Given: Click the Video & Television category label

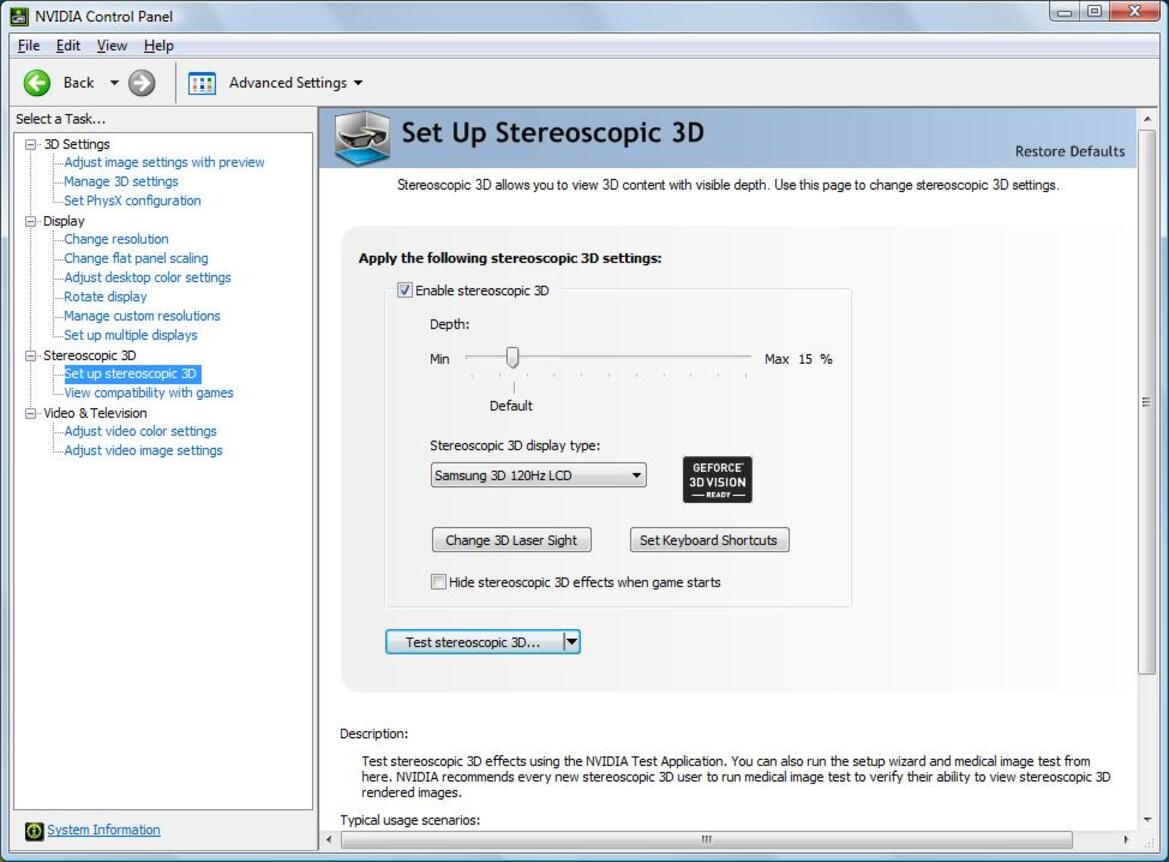Looking at the screenshot, I should pyautogui.click(x=95, y=413).
